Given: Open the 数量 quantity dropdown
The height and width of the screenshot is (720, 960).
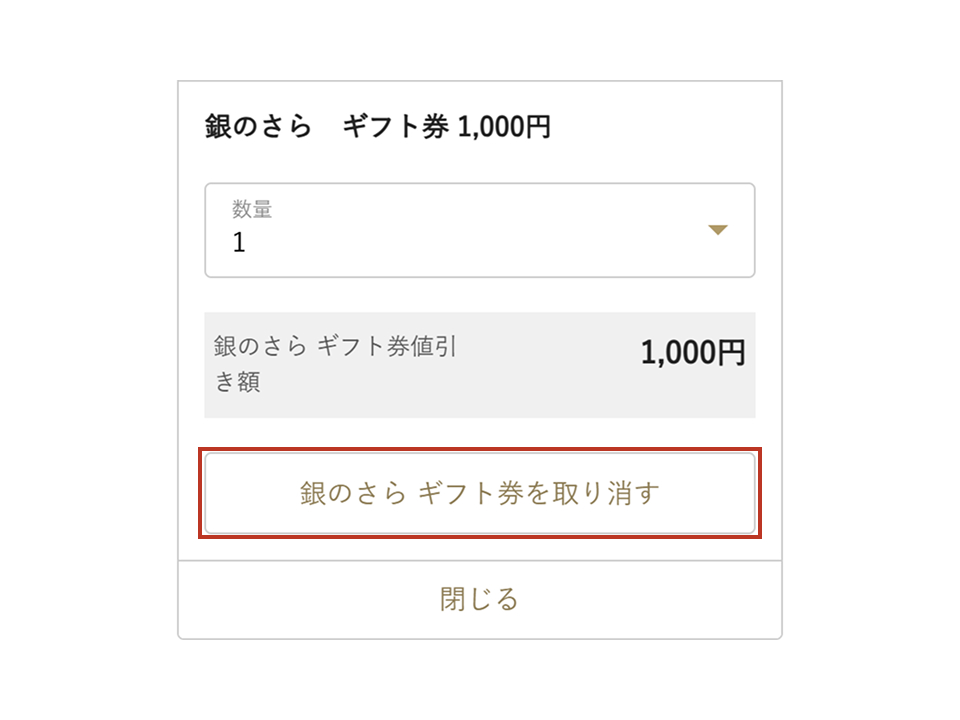Looking at the screenshot, I should pyautogui.click(x=480, y=230).
